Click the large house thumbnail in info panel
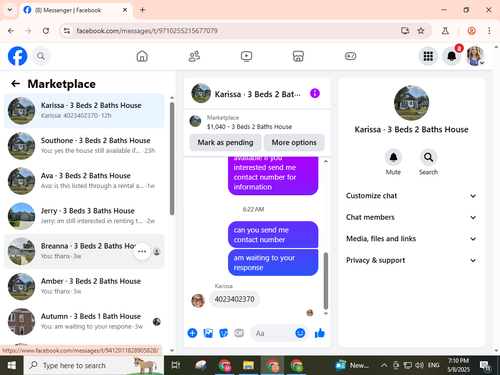Viewport: 500px width, 375px height. click(411, 103)
